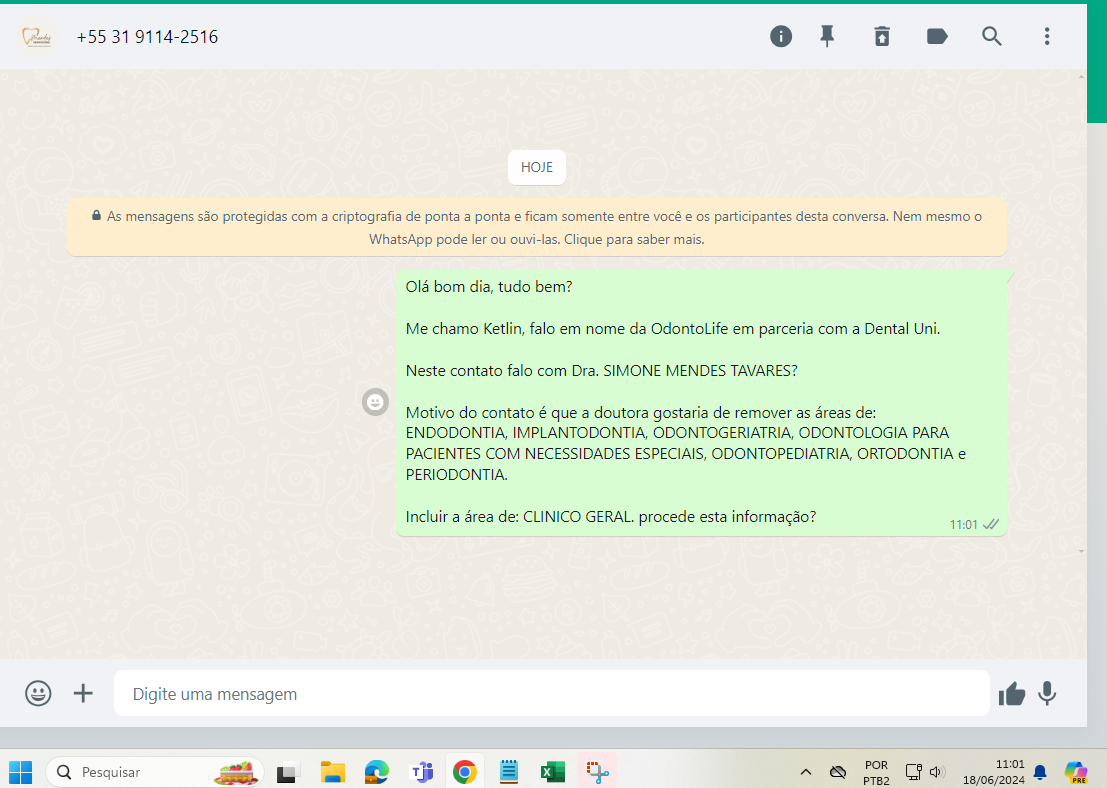
Task: Launch Microsoft Edge from the taskbar
Action: coord(377,772)
